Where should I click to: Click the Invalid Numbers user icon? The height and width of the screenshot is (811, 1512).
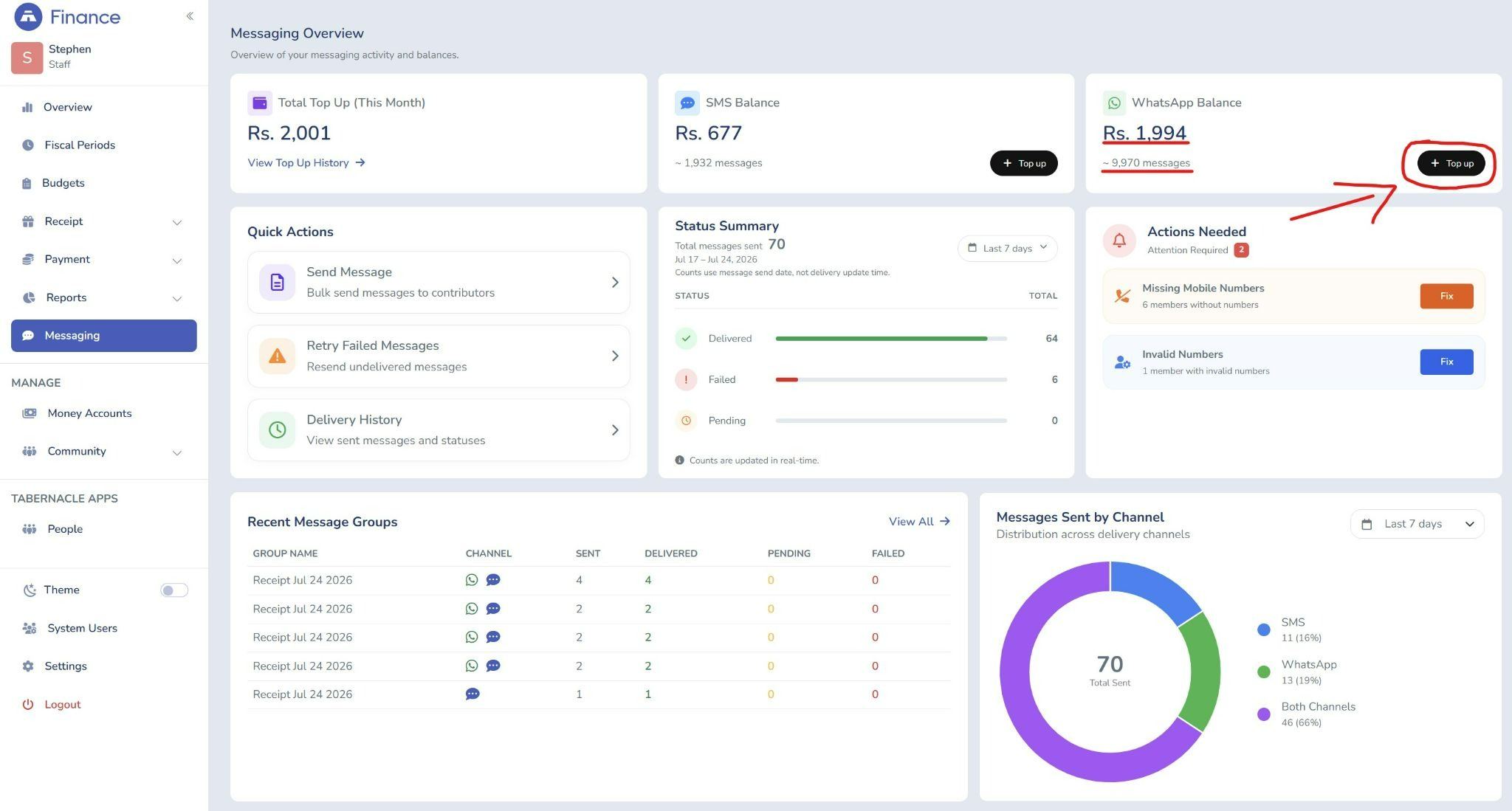1122,362
